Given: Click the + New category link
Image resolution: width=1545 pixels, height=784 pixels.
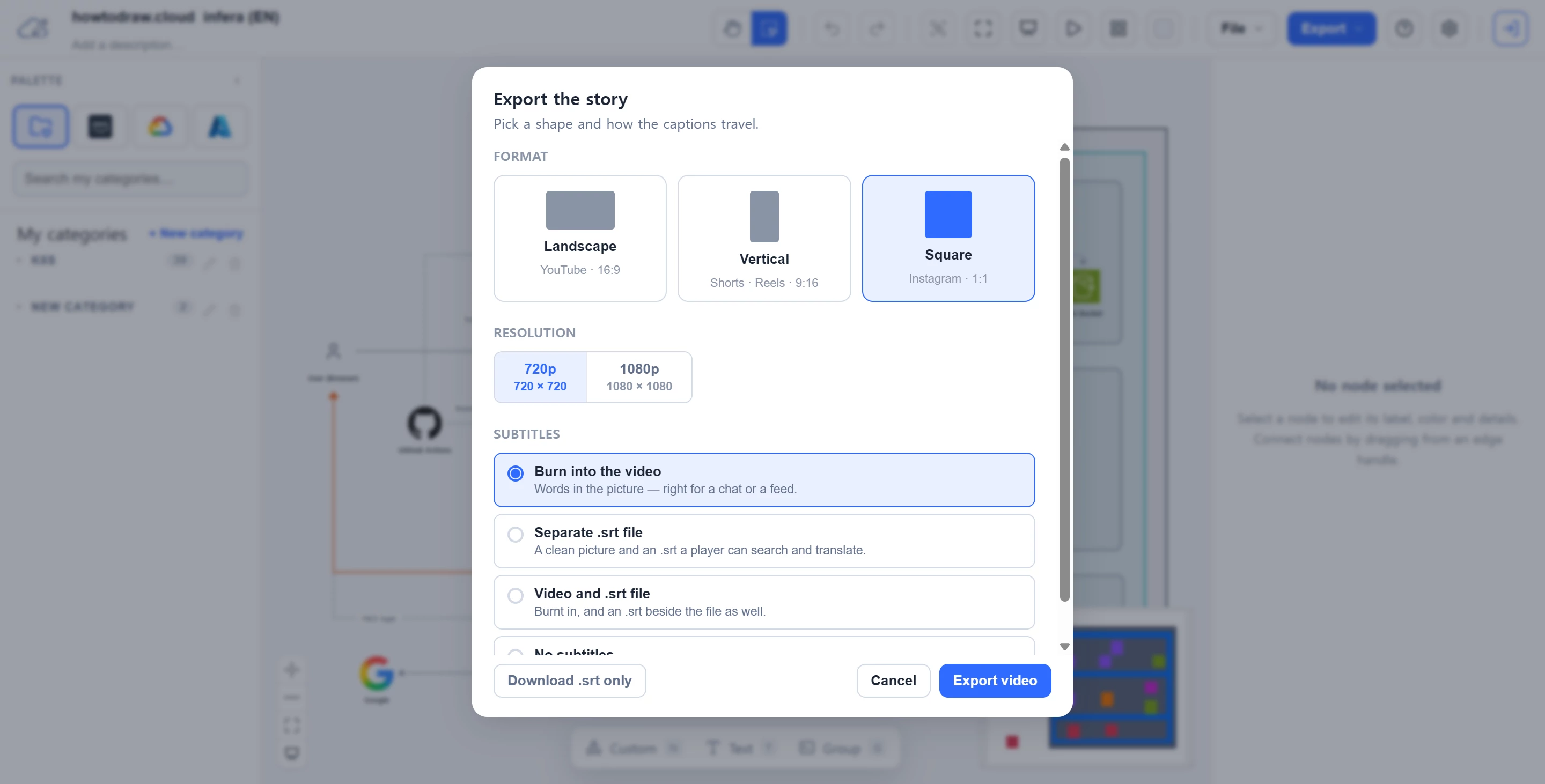Looking at the screenshot, I should tap(196, 233).
